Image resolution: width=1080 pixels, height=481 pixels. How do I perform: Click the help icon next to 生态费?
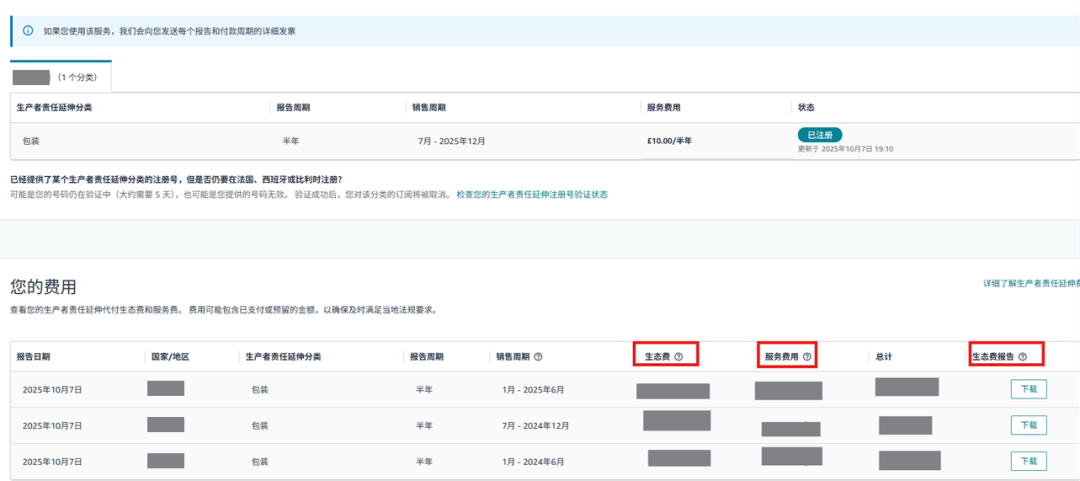[678, 356]
